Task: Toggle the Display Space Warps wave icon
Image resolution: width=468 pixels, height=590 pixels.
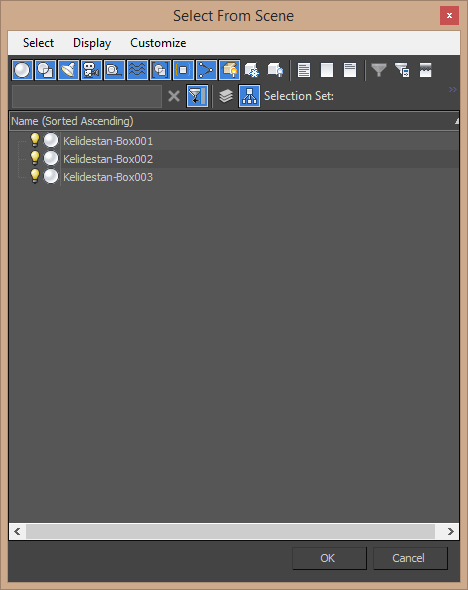Action: [x=137, y=70]
